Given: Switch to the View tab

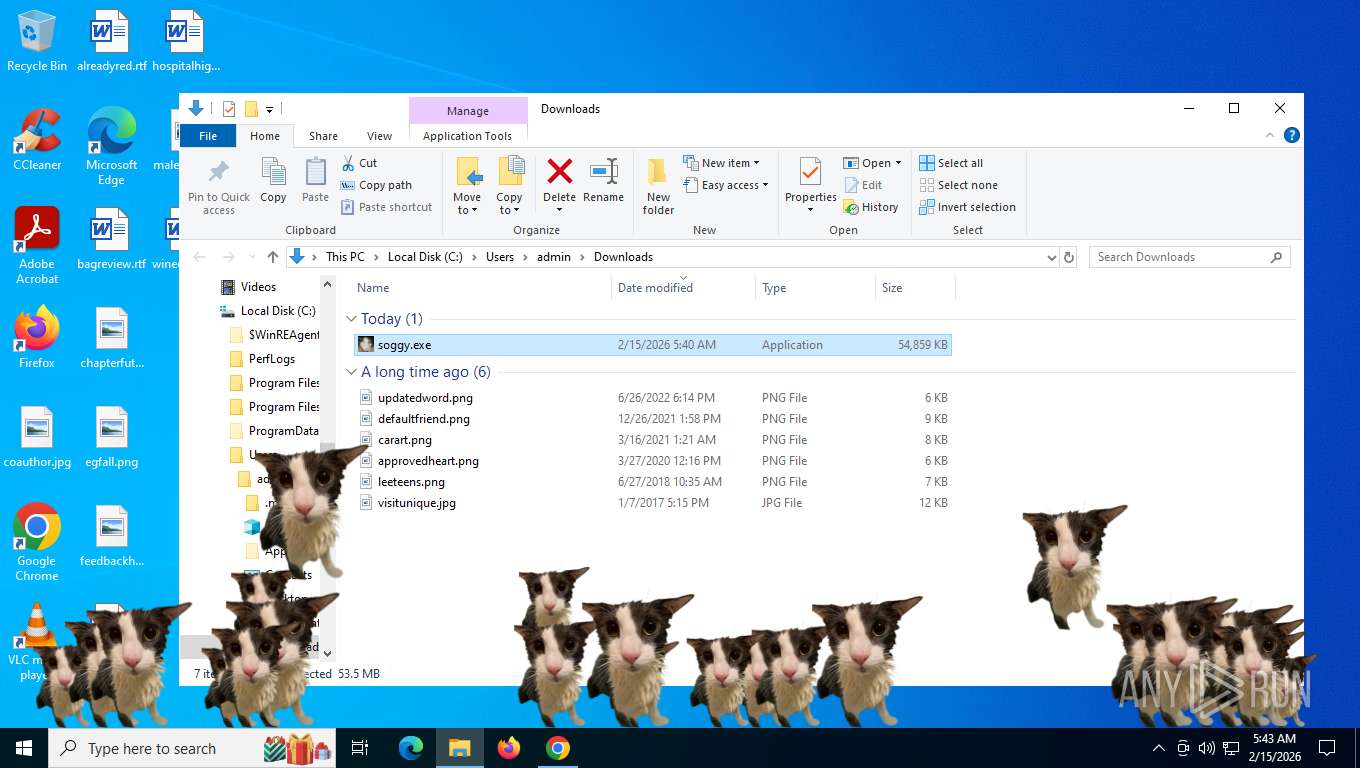Looking at the screenshot, I should coord(379,136).
